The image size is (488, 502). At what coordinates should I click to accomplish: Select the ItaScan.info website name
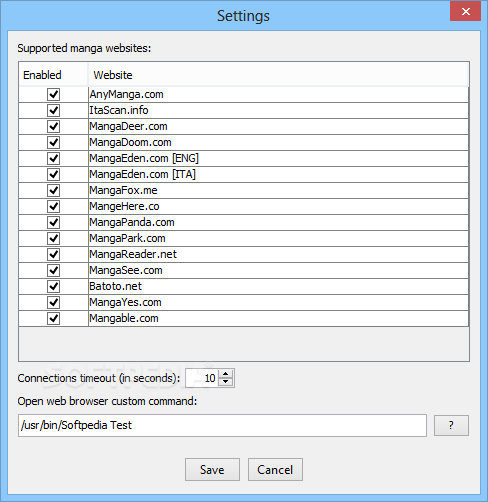pyautogui.click(x=119, y=110)
